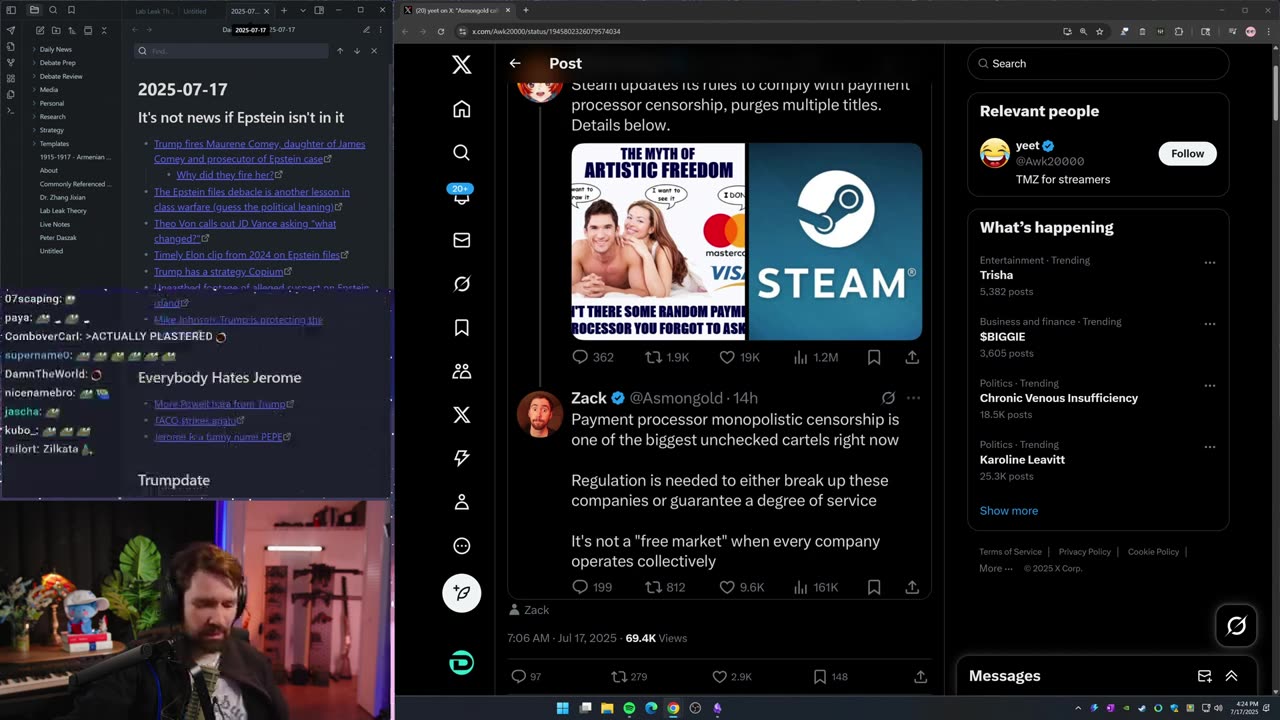The width and height of the screenshot is (1280, 720).
Task: Toggle Obsidian right sidebar panel
Action: pos(319,10)
